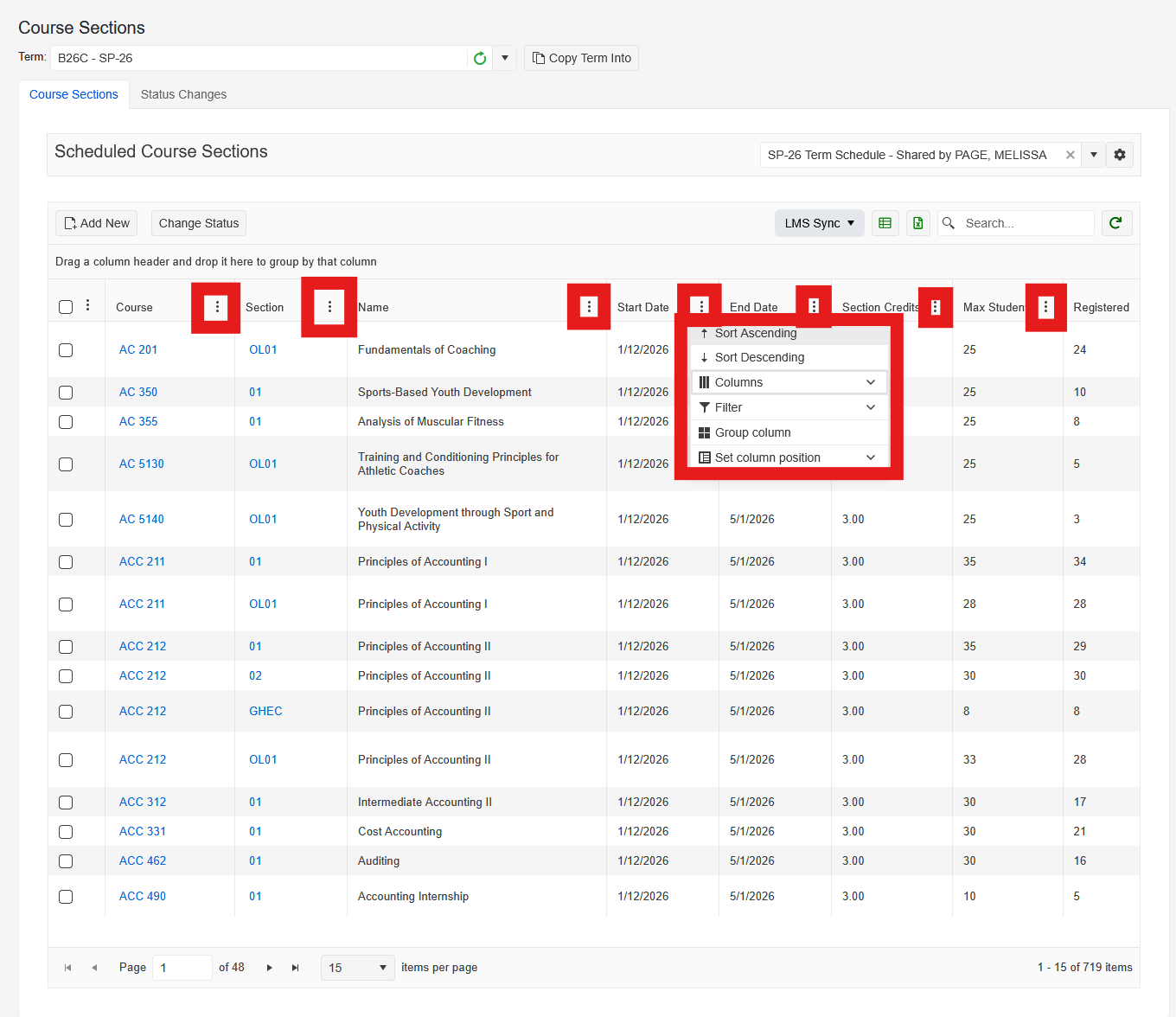The image size is (1176, 1017).
Task: Open the ACC 331 course link
Action: pos(143,831)
